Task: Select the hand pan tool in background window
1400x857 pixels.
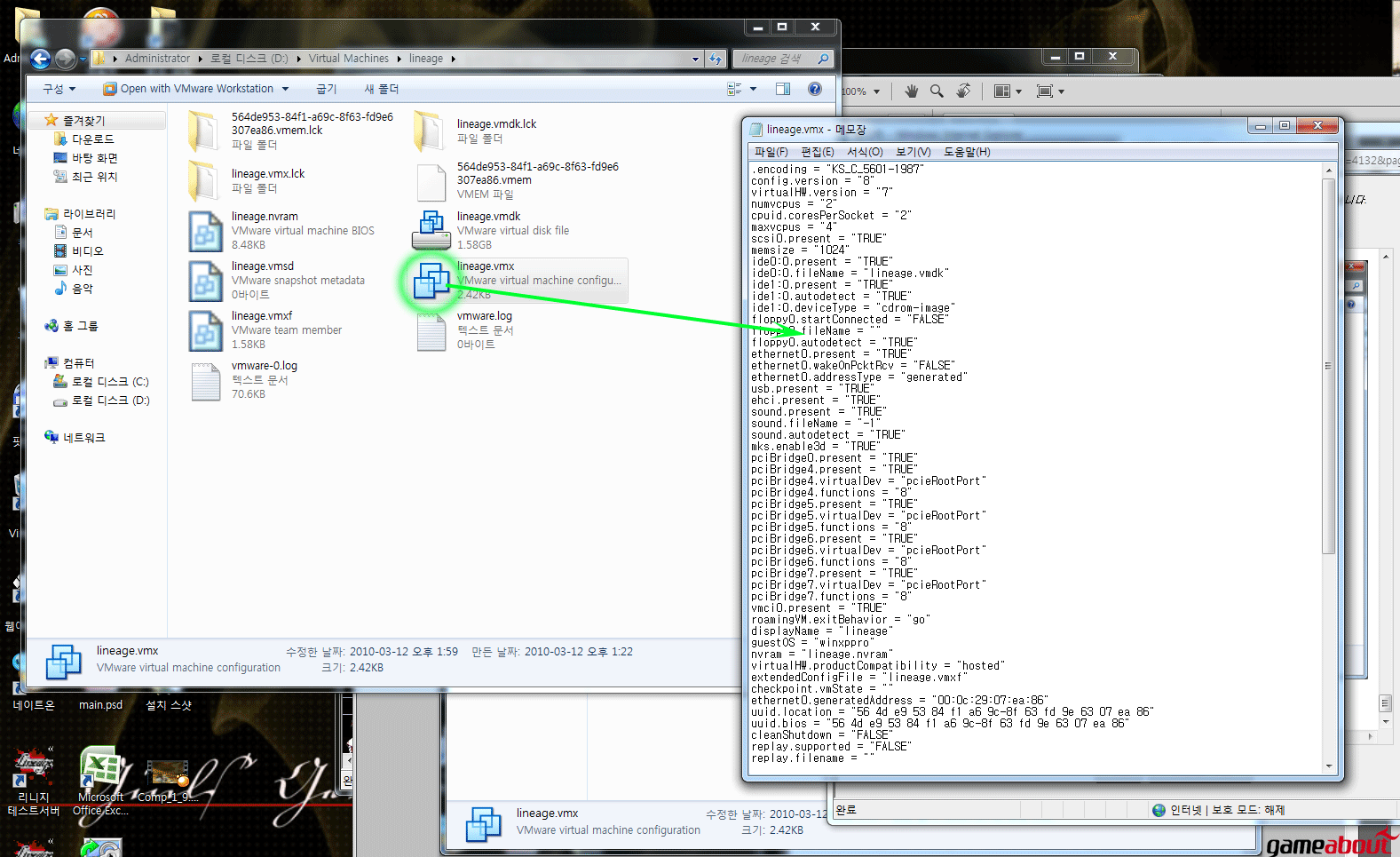Action: pos(911,91)
